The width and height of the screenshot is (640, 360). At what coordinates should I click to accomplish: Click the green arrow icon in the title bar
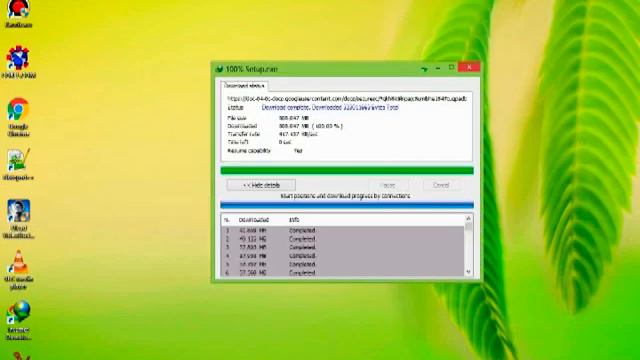[424, 69]
